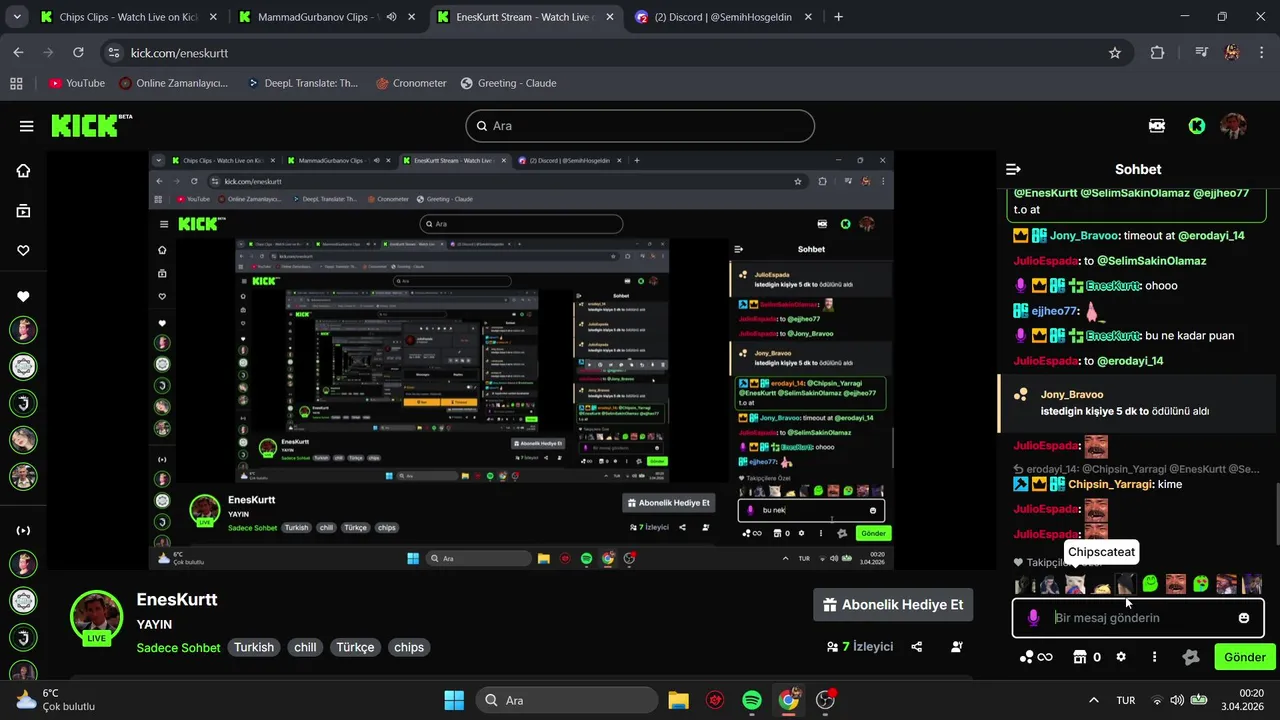Open Chrome three-dot menu
The height and width of the screenshot is (720, 1280).
[x=1261, y=53]
